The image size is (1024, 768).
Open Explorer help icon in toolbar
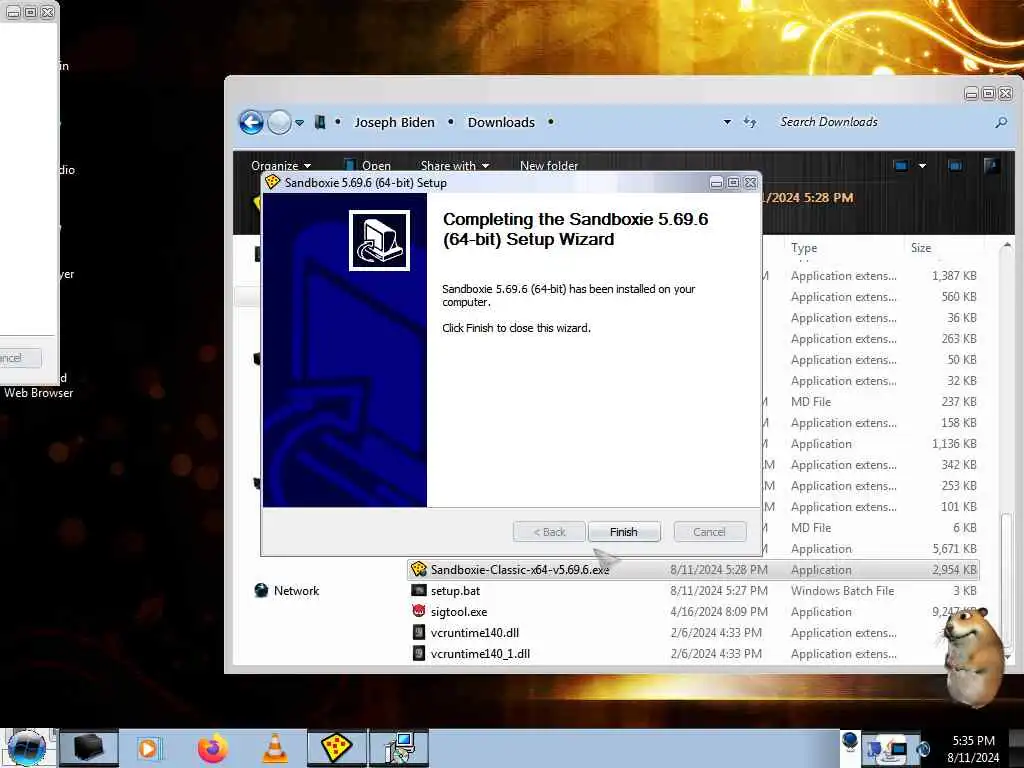[x=991, y=165]
